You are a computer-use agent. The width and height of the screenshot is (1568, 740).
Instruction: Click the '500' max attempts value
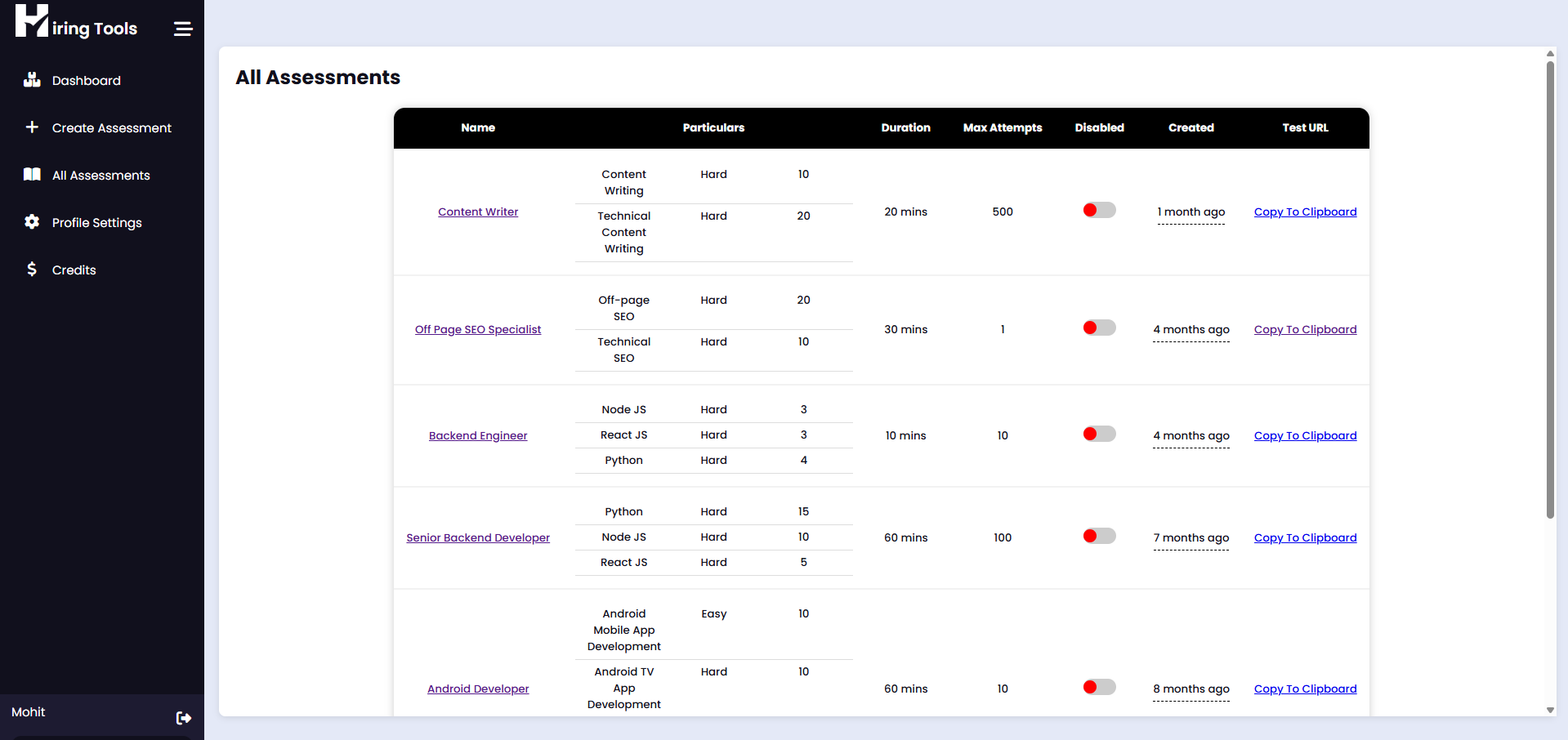pos(1003,212)
